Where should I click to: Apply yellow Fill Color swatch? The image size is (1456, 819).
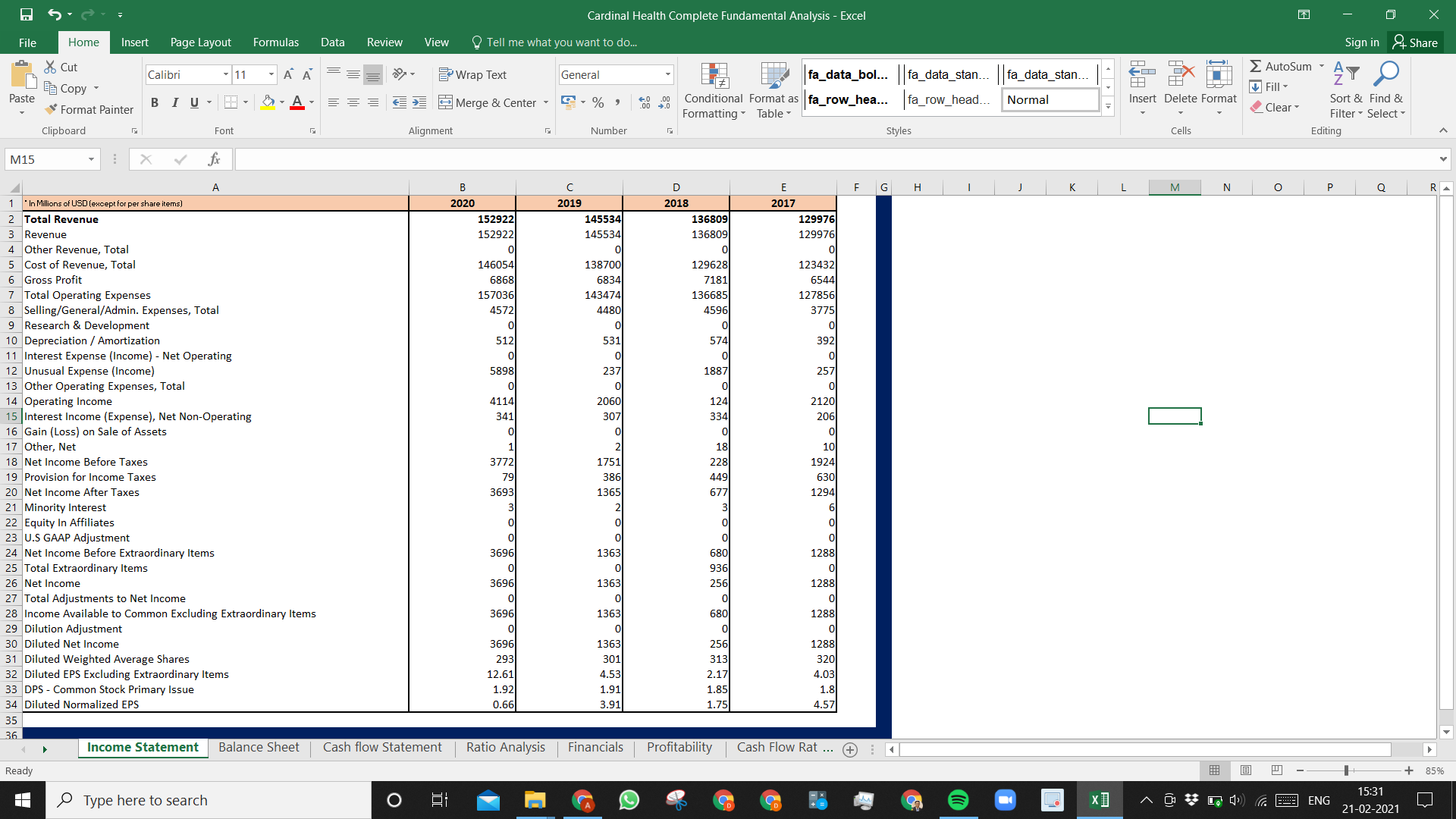(268, 102)
